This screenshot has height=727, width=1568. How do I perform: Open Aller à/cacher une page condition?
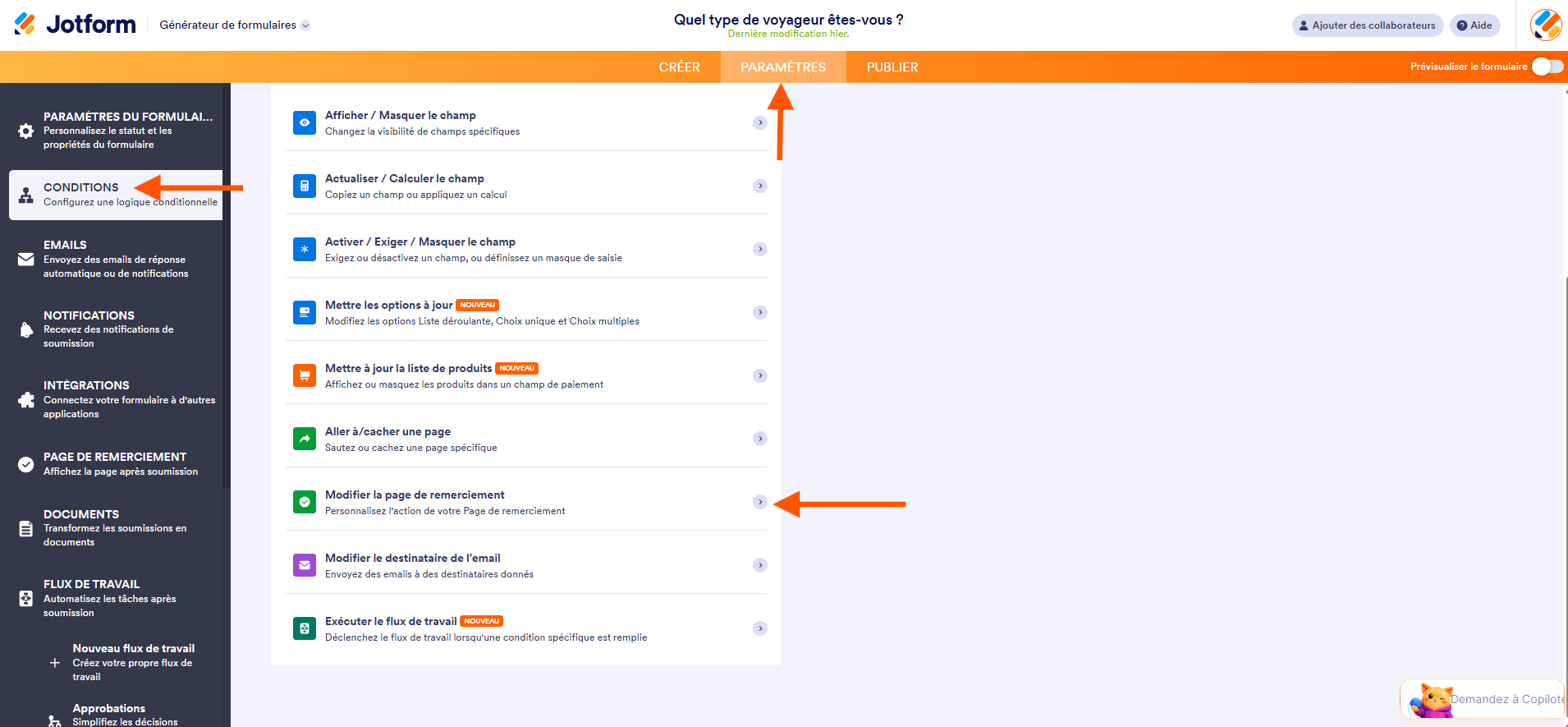pos(526,439)
